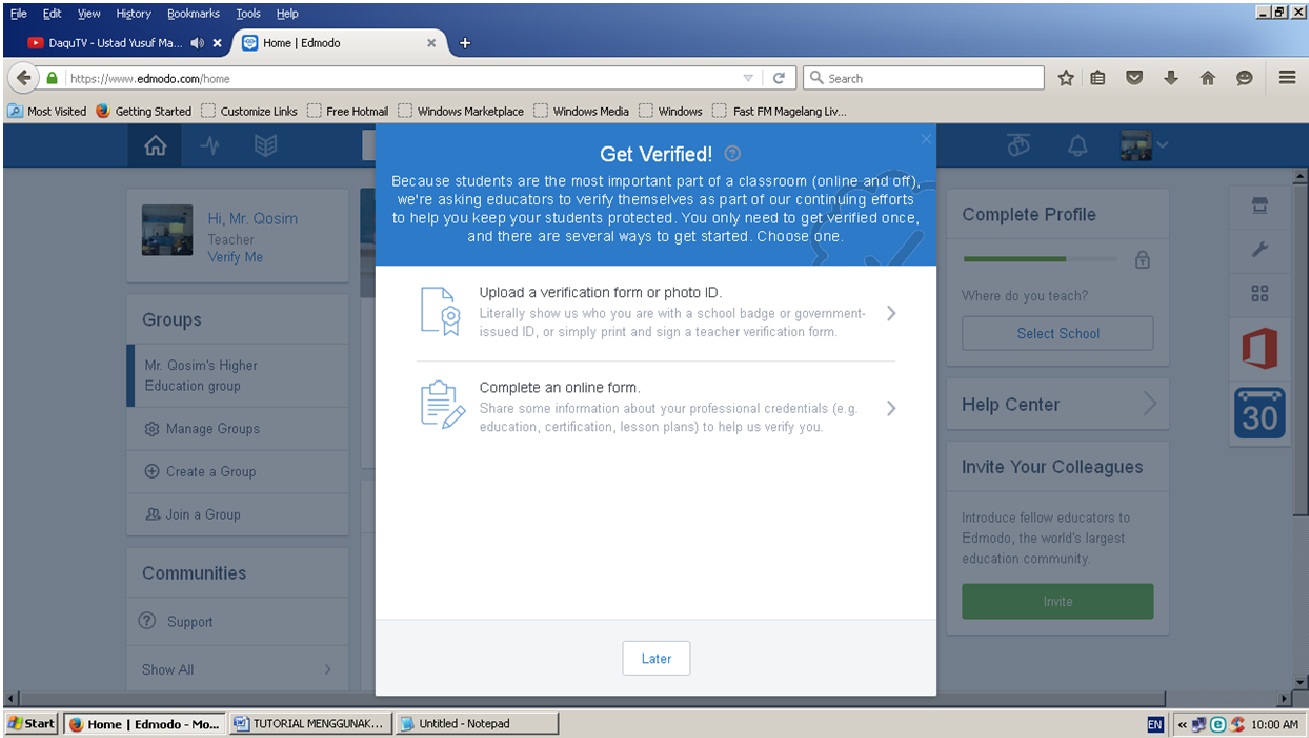This screenshot has width=1309, height=738.
Task: Reload the page with the refresh icon
Action: [x=779, y=78]
